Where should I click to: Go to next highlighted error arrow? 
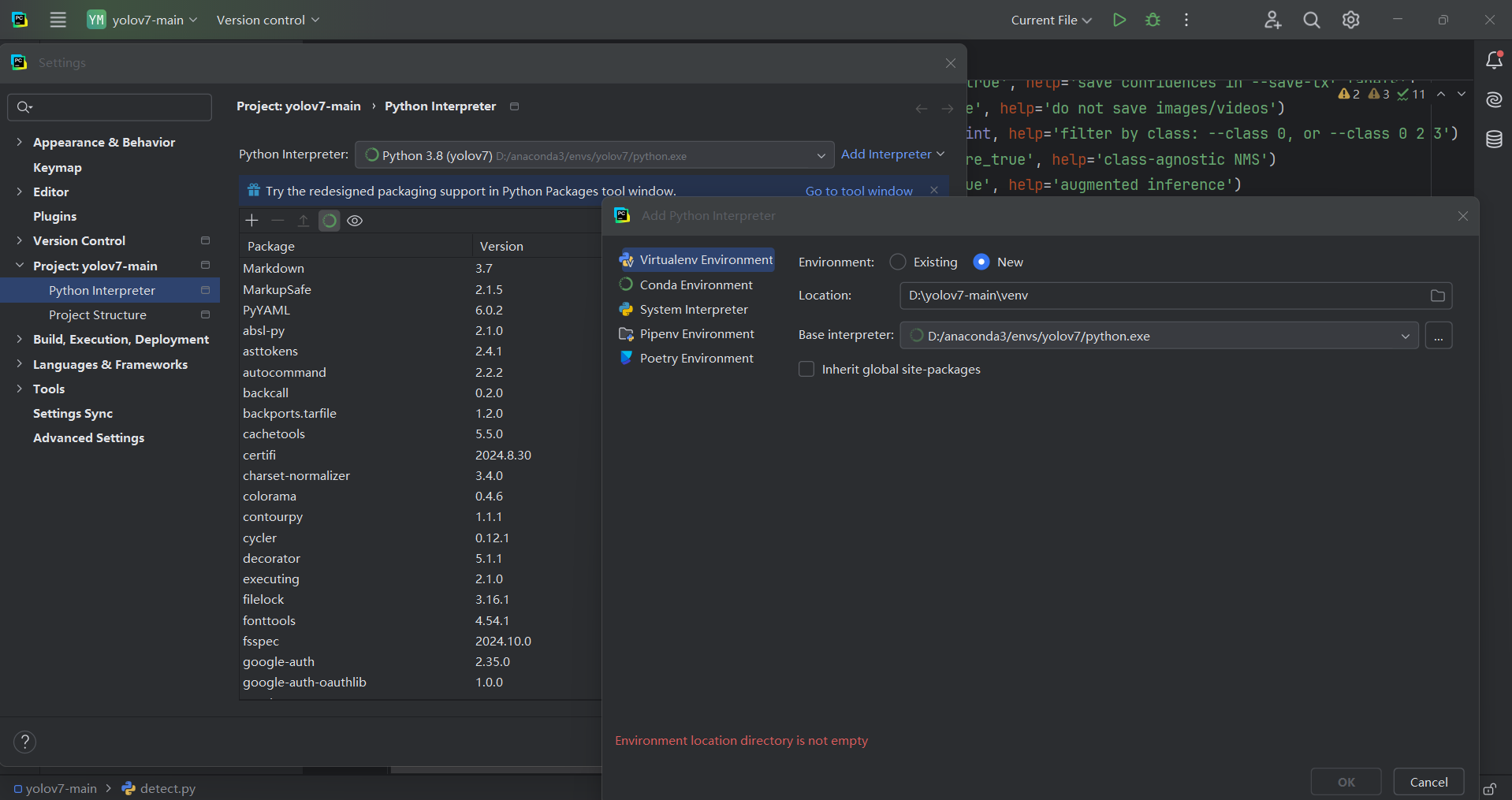(x=1462, y=94)
